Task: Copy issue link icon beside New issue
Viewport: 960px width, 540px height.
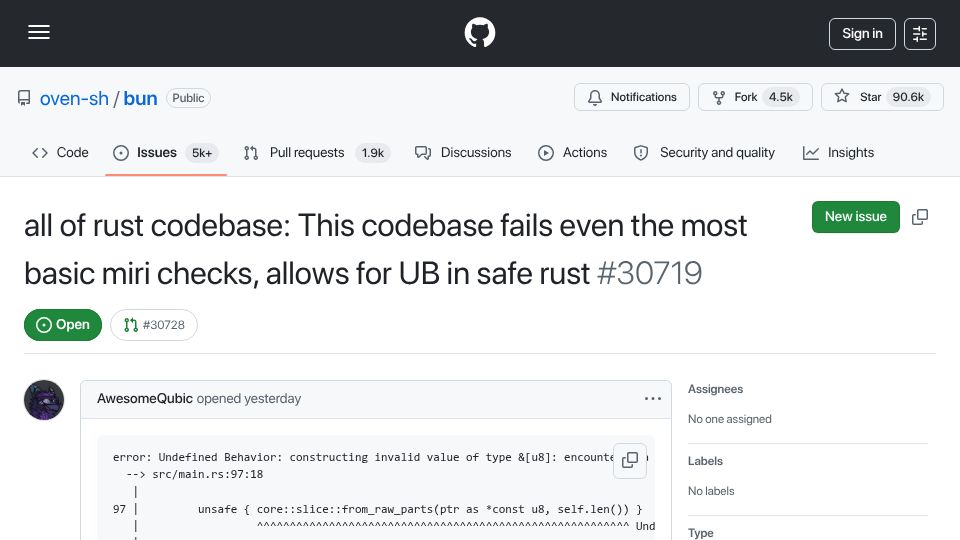Action: (920, 217)
